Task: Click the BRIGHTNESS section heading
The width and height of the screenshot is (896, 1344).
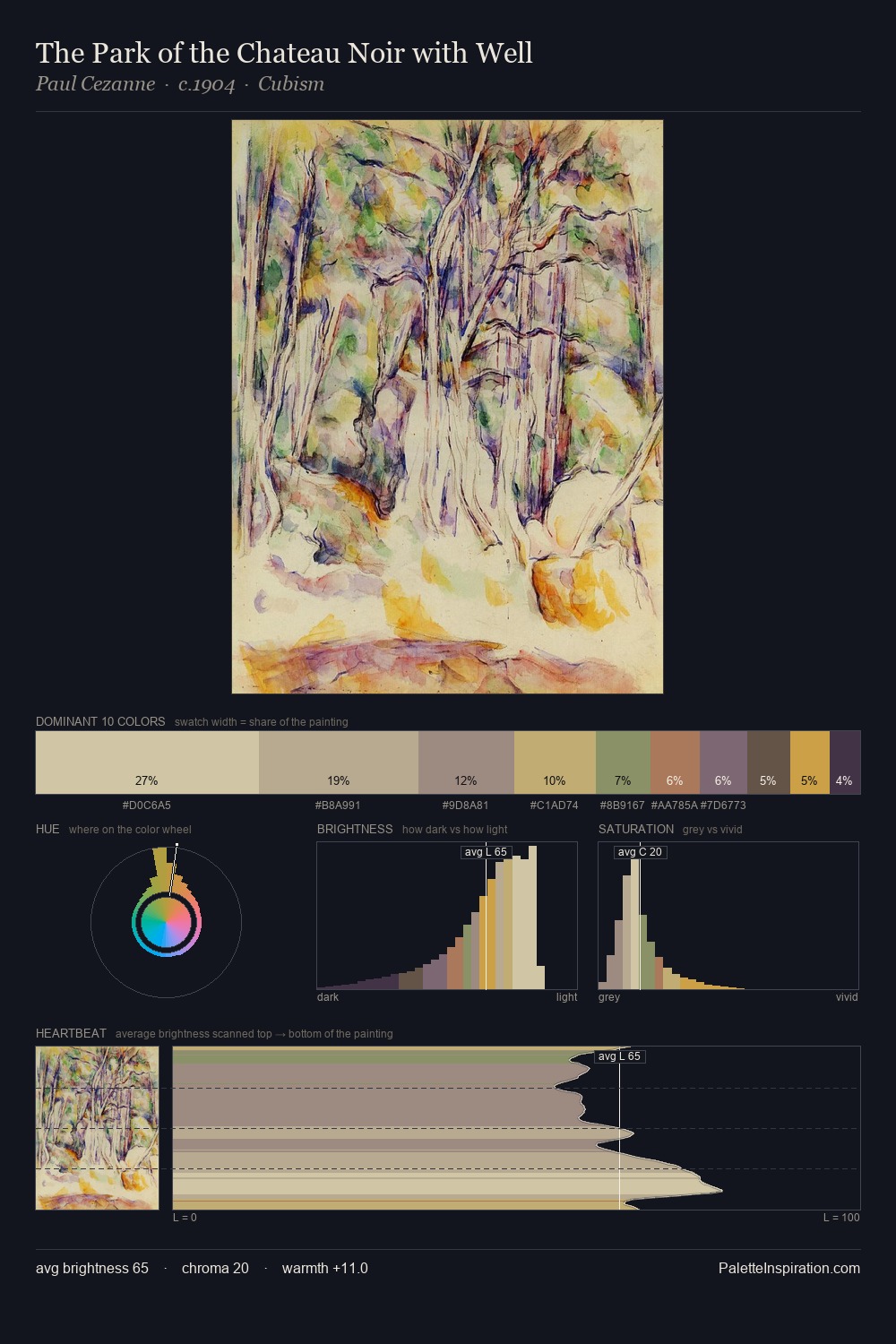Action: (x=355, y=829)
